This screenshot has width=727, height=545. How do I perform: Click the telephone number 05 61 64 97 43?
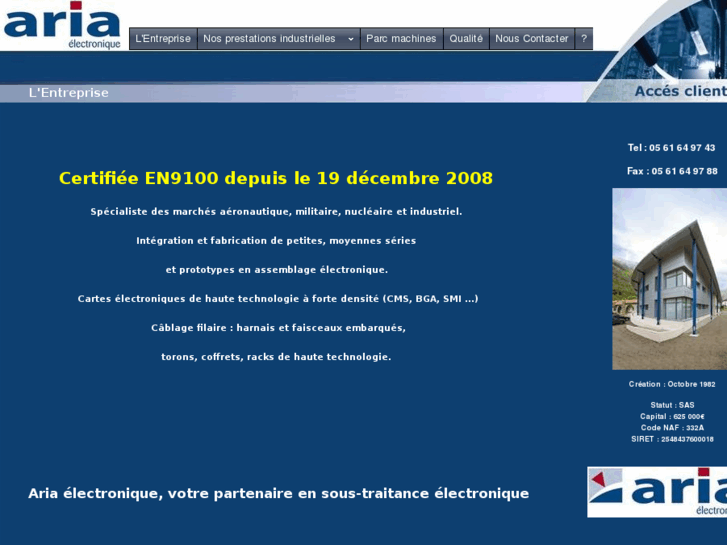pos(682,148)
